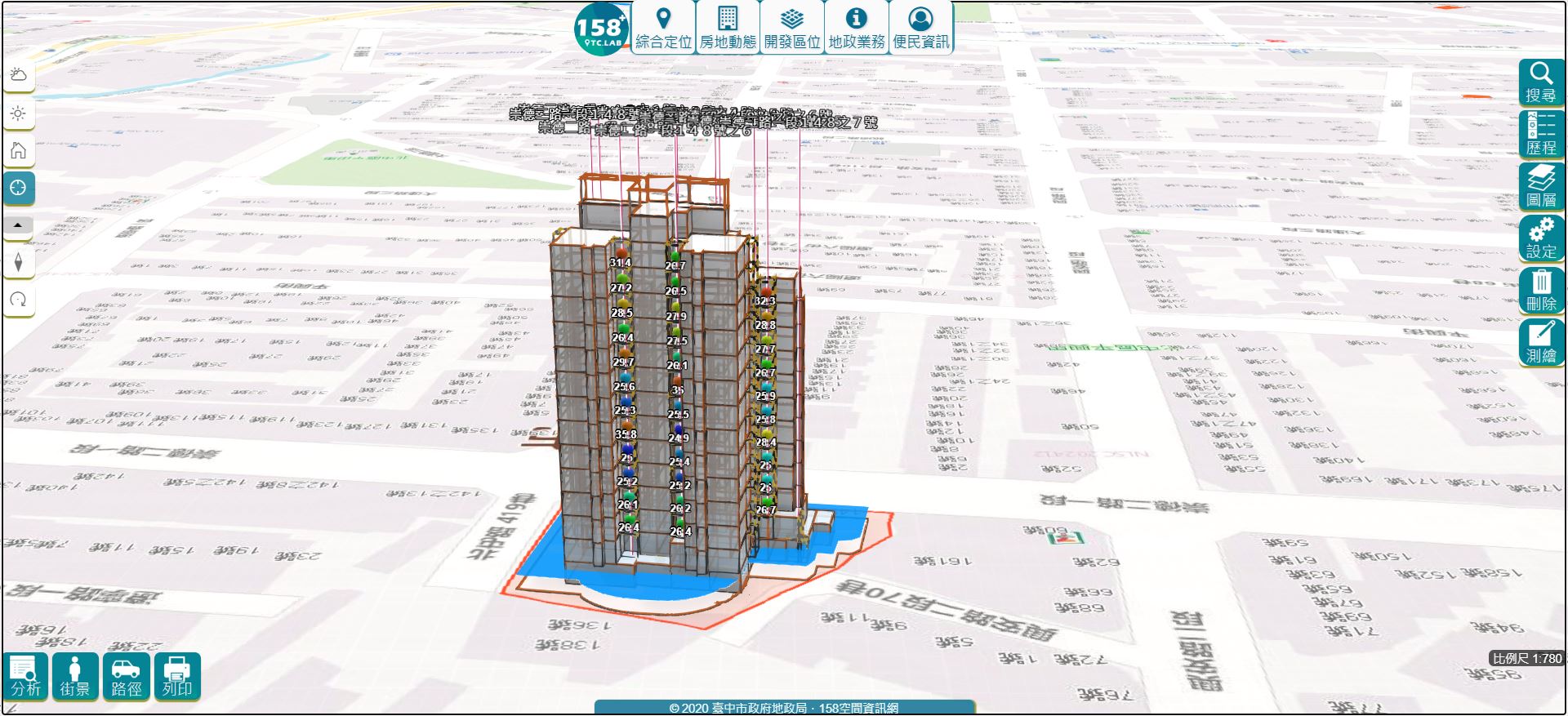This screenshot has height=716, width=1568.
Task: Click the sun lighting icon
Action: 18,113
